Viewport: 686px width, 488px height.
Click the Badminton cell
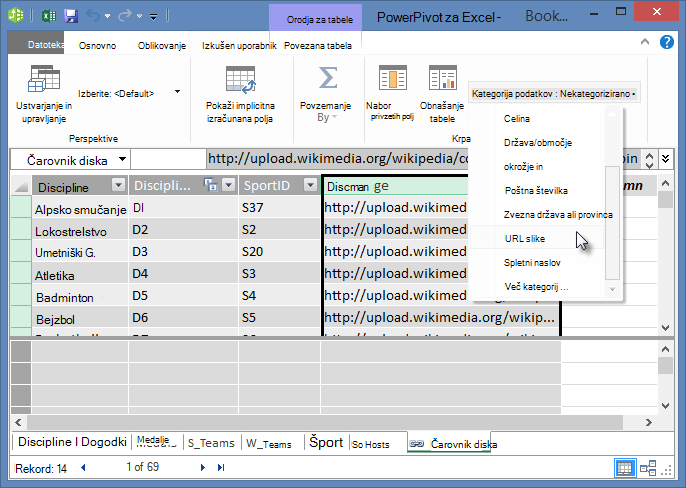[x=80, y=297]
